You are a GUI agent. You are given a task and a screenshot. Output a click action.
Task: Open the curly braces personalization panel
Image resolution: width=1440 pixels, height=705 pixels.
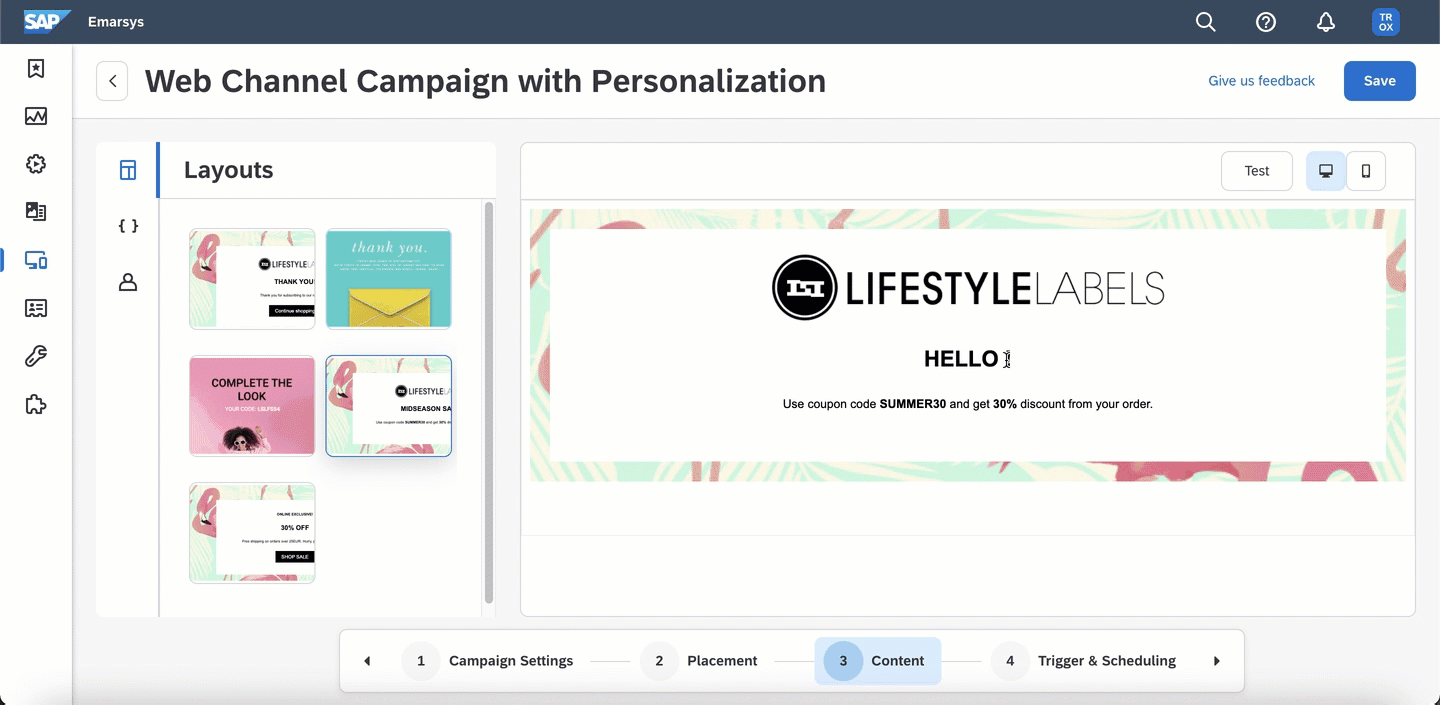[x=128, y=226]
